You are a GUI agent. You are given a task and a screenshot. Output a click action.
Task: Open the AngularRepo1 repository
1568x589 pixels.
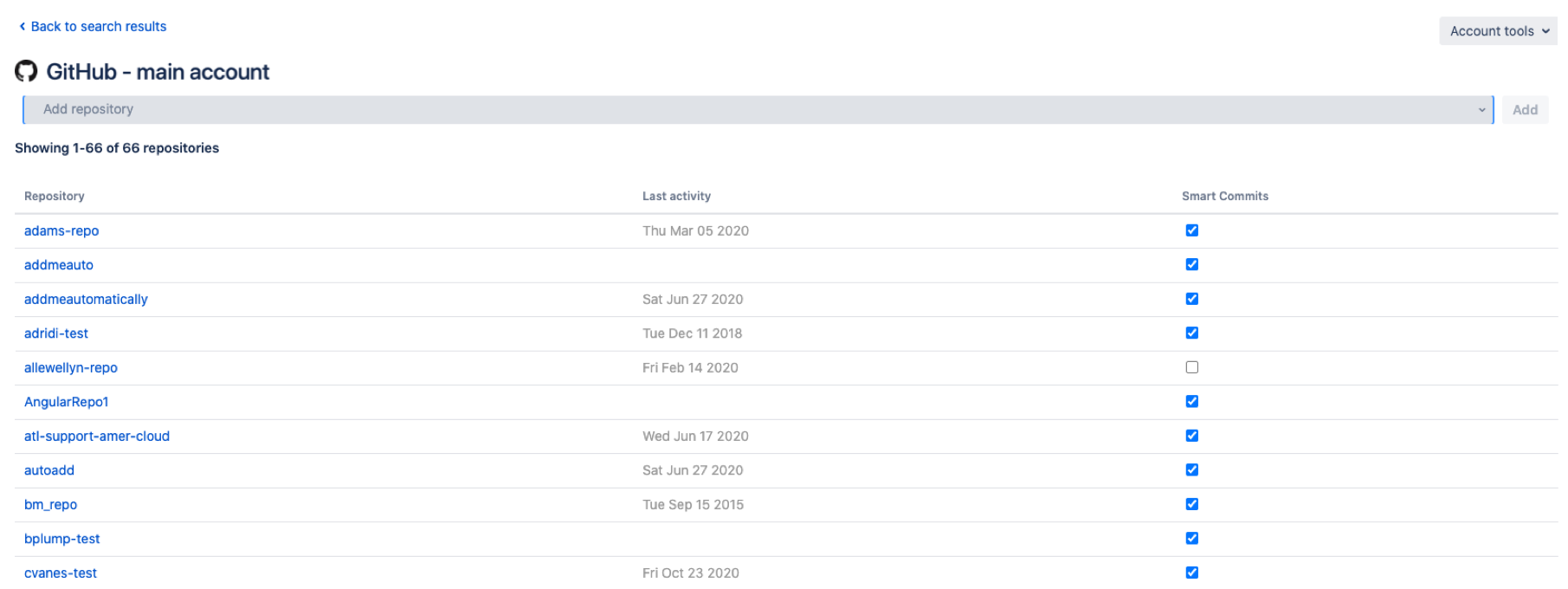click(67, 402)
